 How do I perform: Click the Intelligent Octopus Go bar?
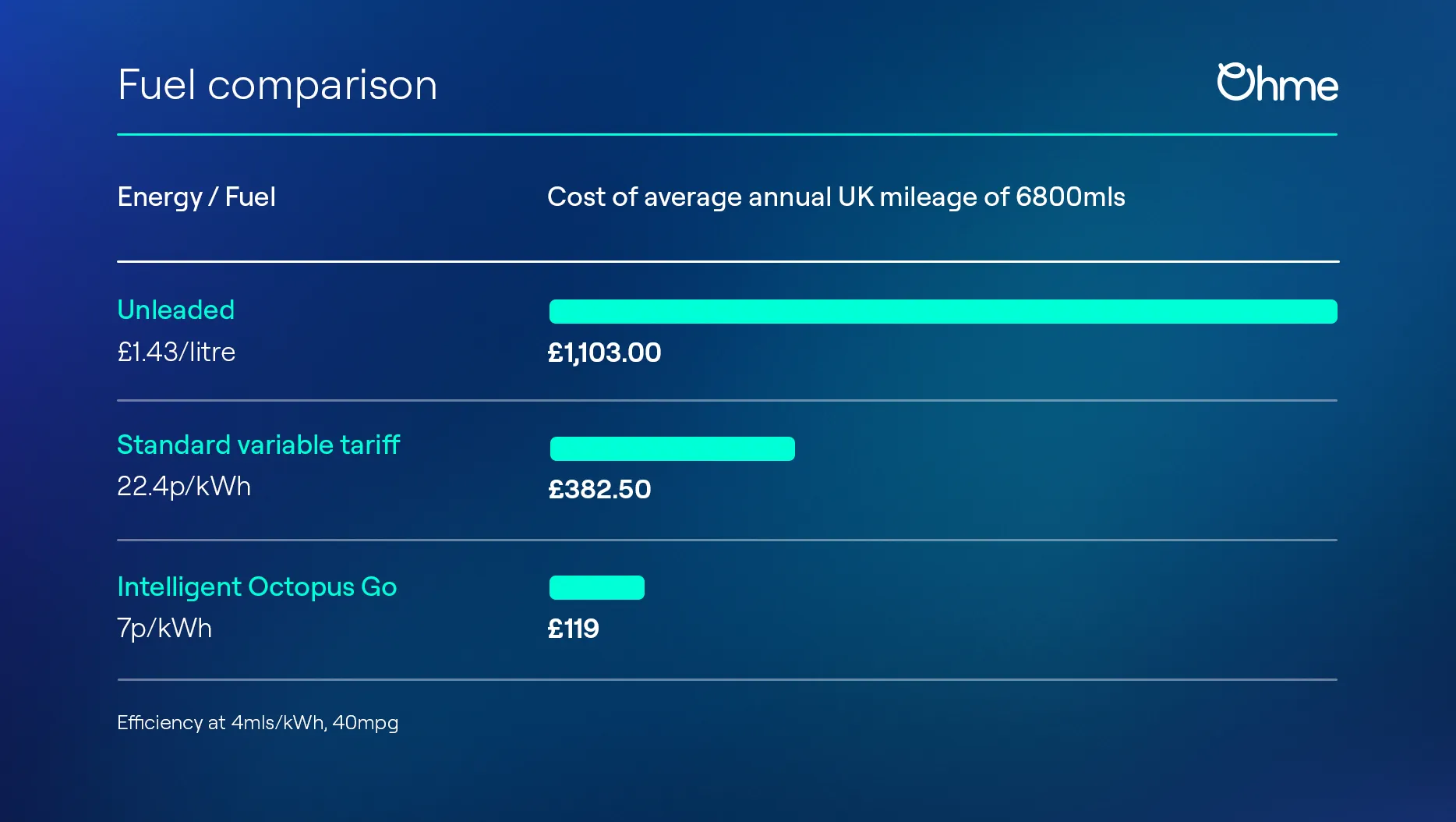597,587
